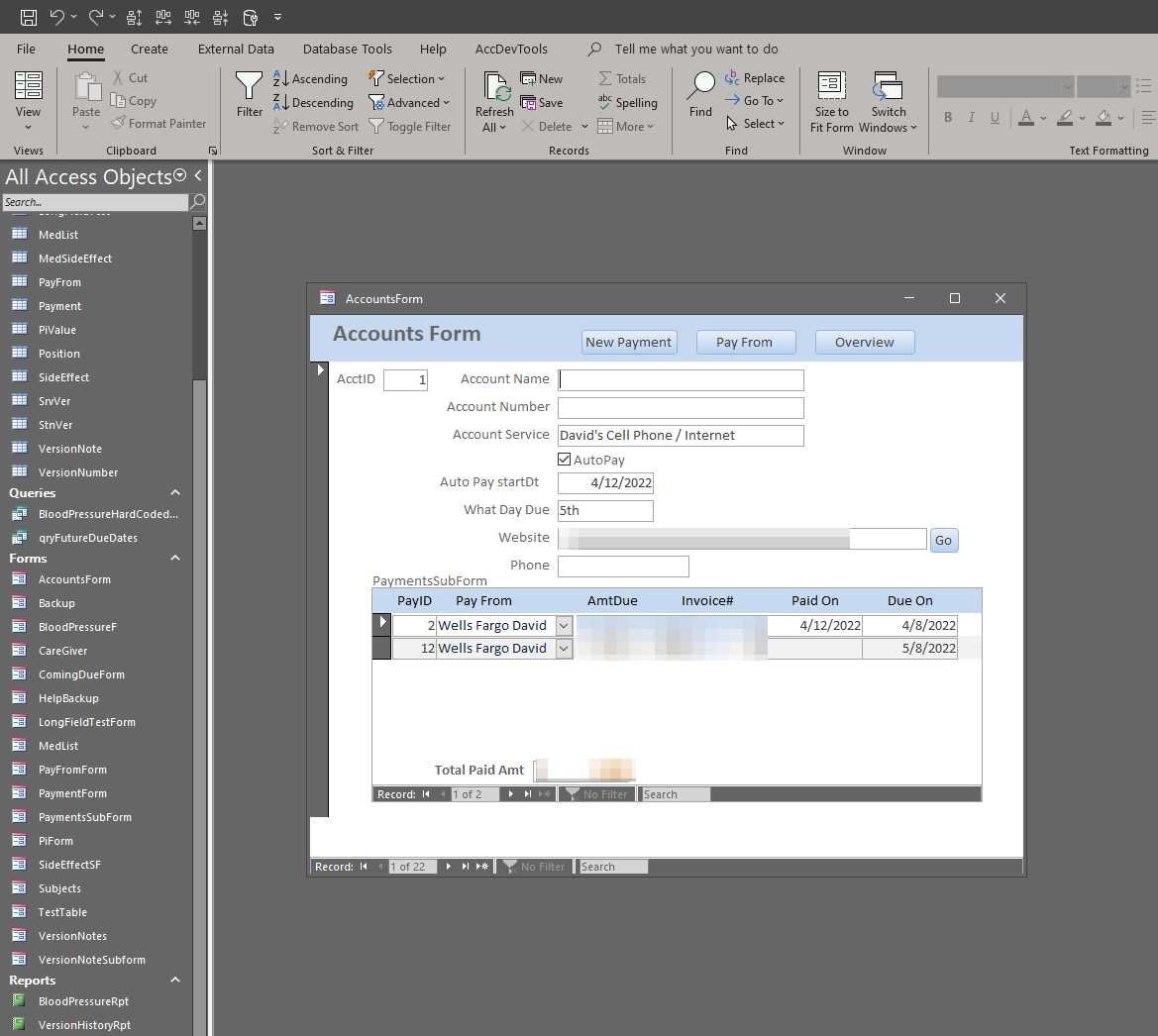1158x1036 pixels.
Task: Click the Copy command in Clipboard group
Action: 134,100
